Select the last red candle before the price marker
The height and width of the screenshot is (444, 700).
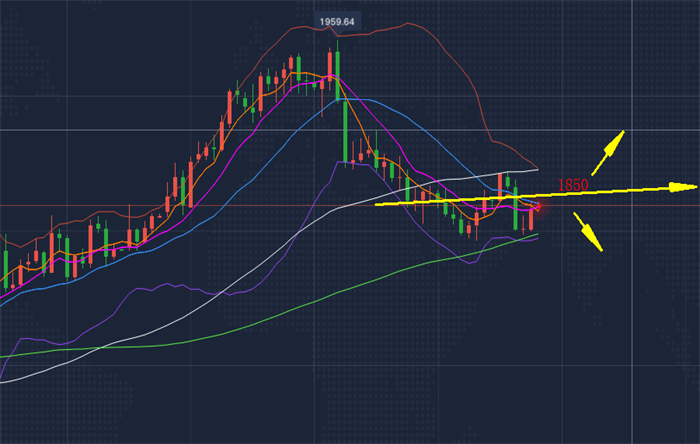(x=531, y=219)
